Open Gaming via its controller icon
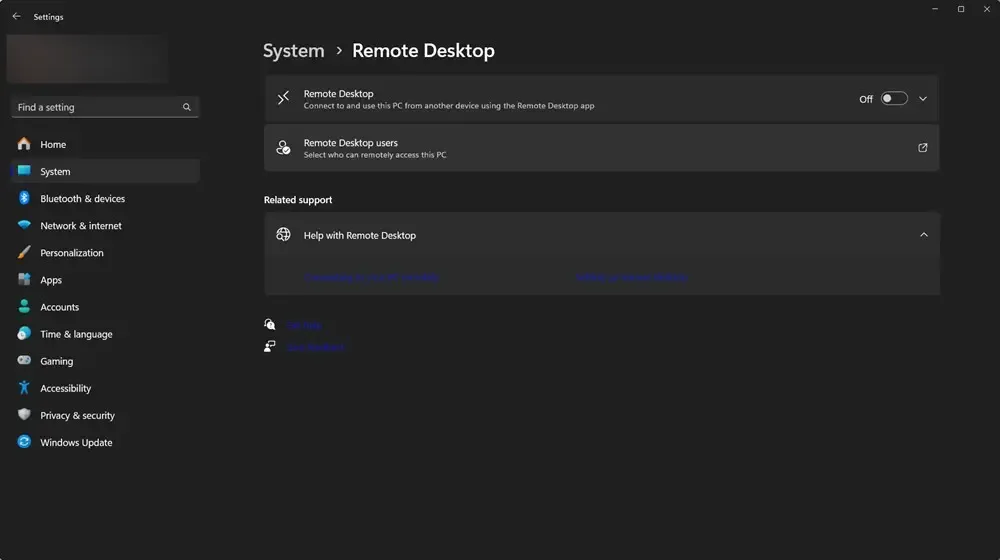The height and width of the screenshot is (560, 1000). [24, 360]
